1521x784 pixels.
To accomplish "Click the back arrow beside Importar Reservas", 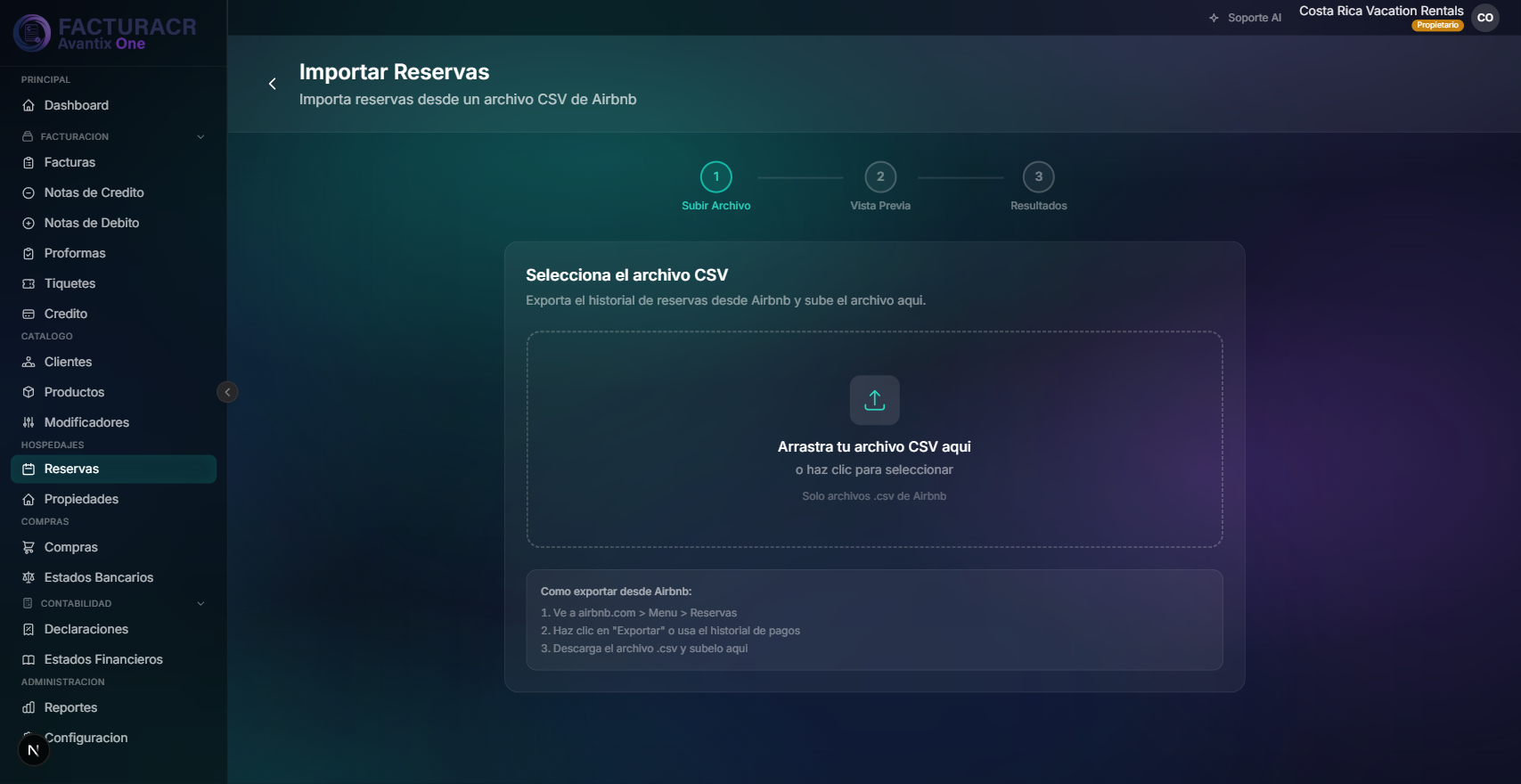I will [273, 84].
